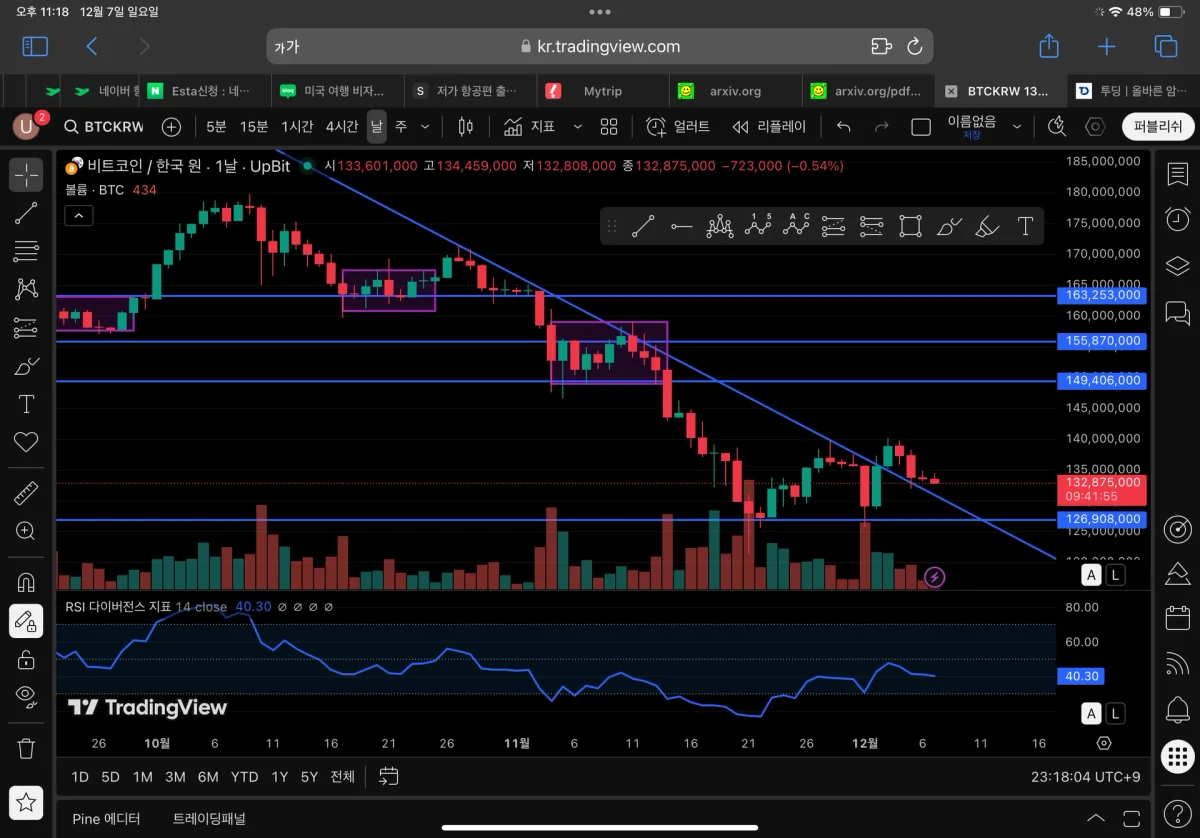Screen dimensions: 1200x838
Task: Open favorites star toolbar button
Action: pos(26,801)
